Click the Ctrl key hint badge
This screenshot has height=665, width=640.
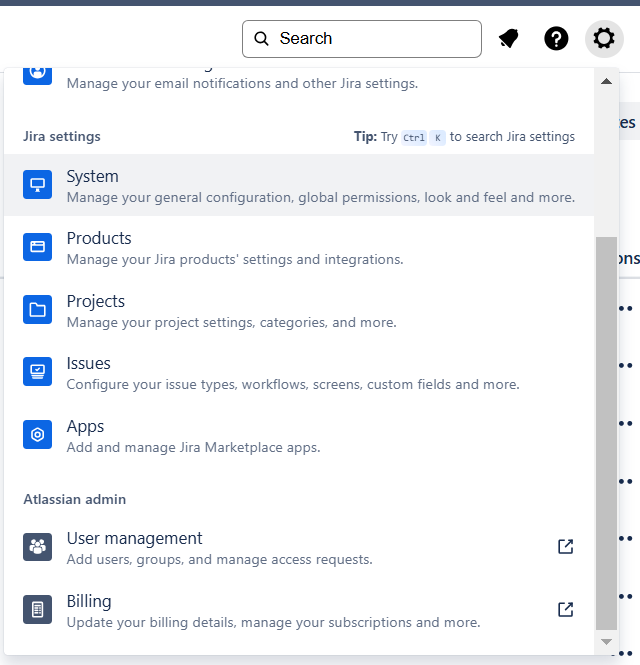point(414,138)
